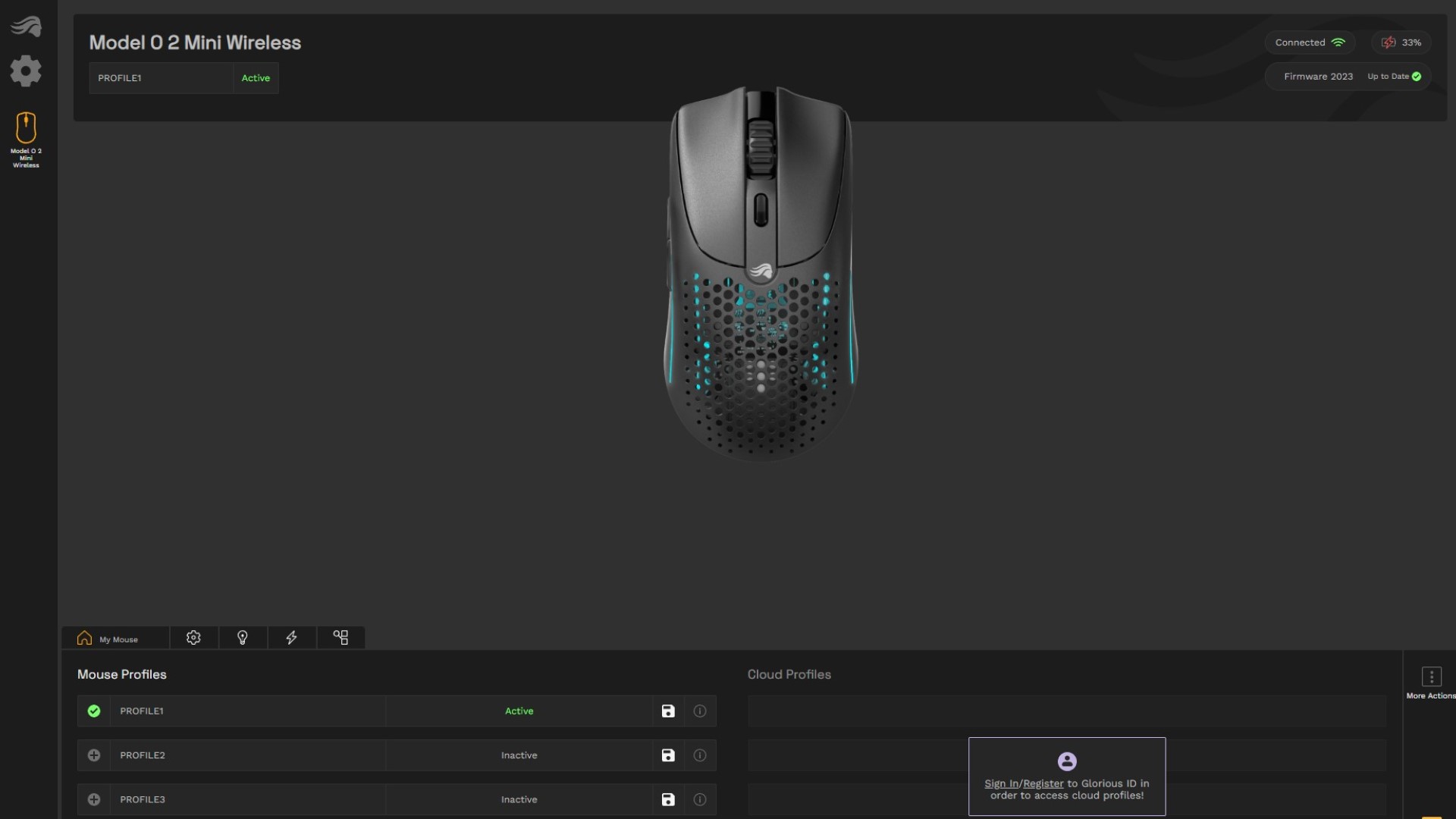Expand PROFILE2 info button details

[700, 755]
